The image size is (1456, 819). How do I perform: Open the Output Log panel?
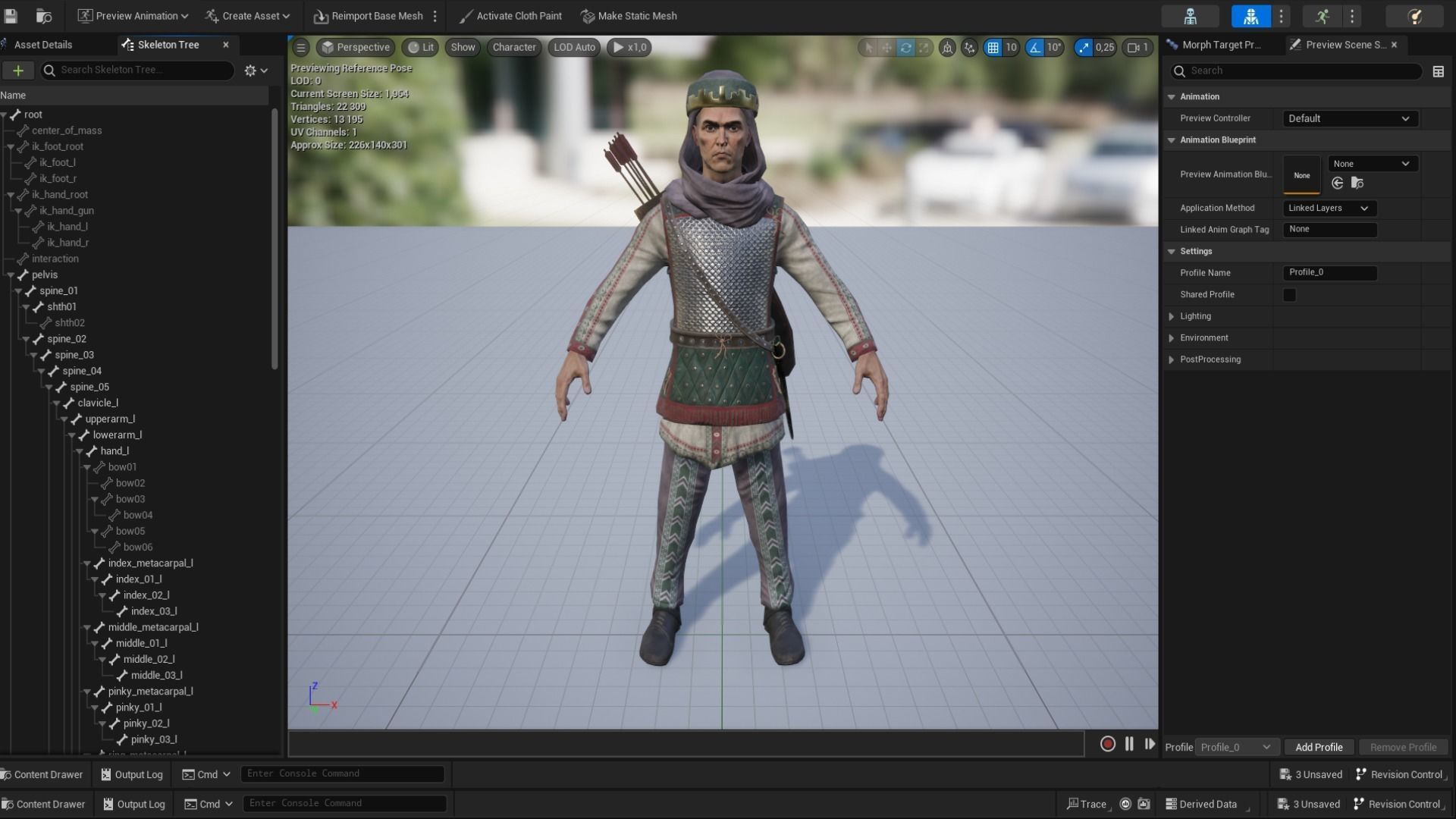click(132, 775)
